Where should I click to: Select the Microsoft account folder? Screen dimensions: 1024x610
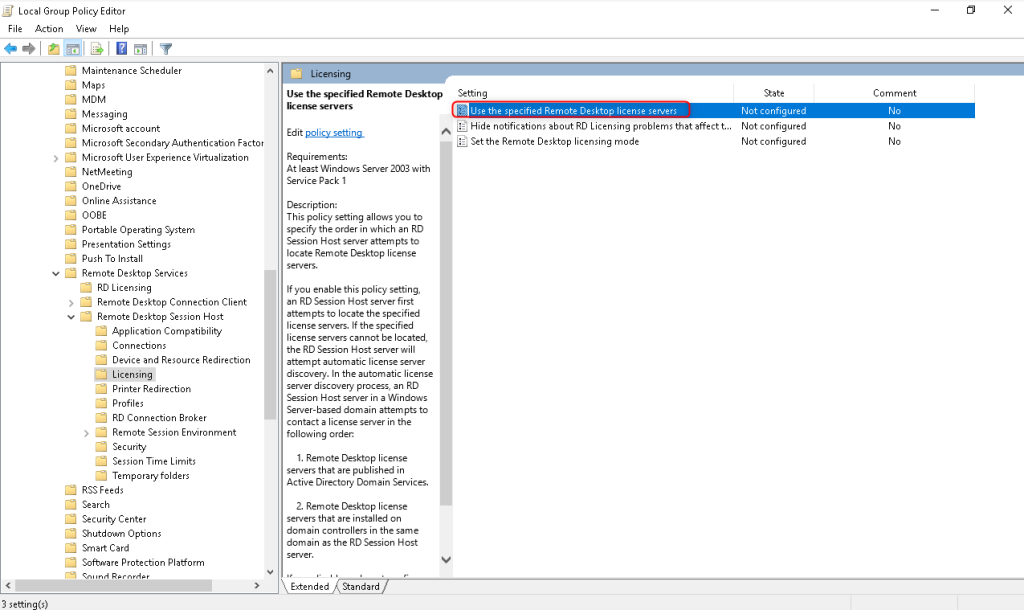tap(120, 129)
